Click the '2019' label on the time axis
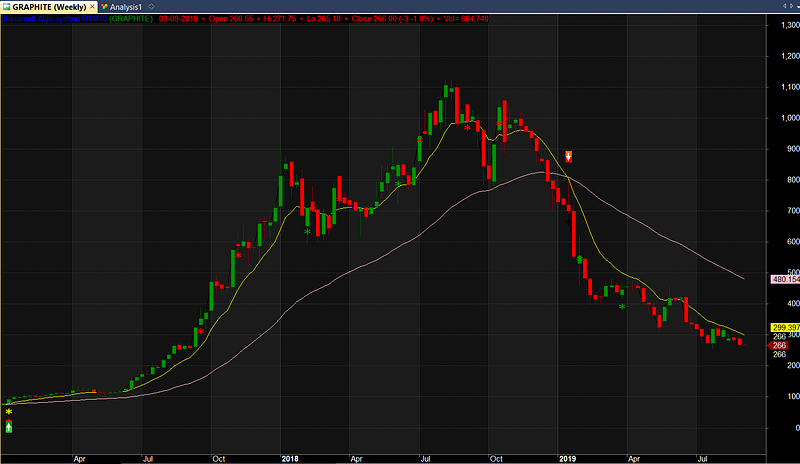 coord(567,459)
